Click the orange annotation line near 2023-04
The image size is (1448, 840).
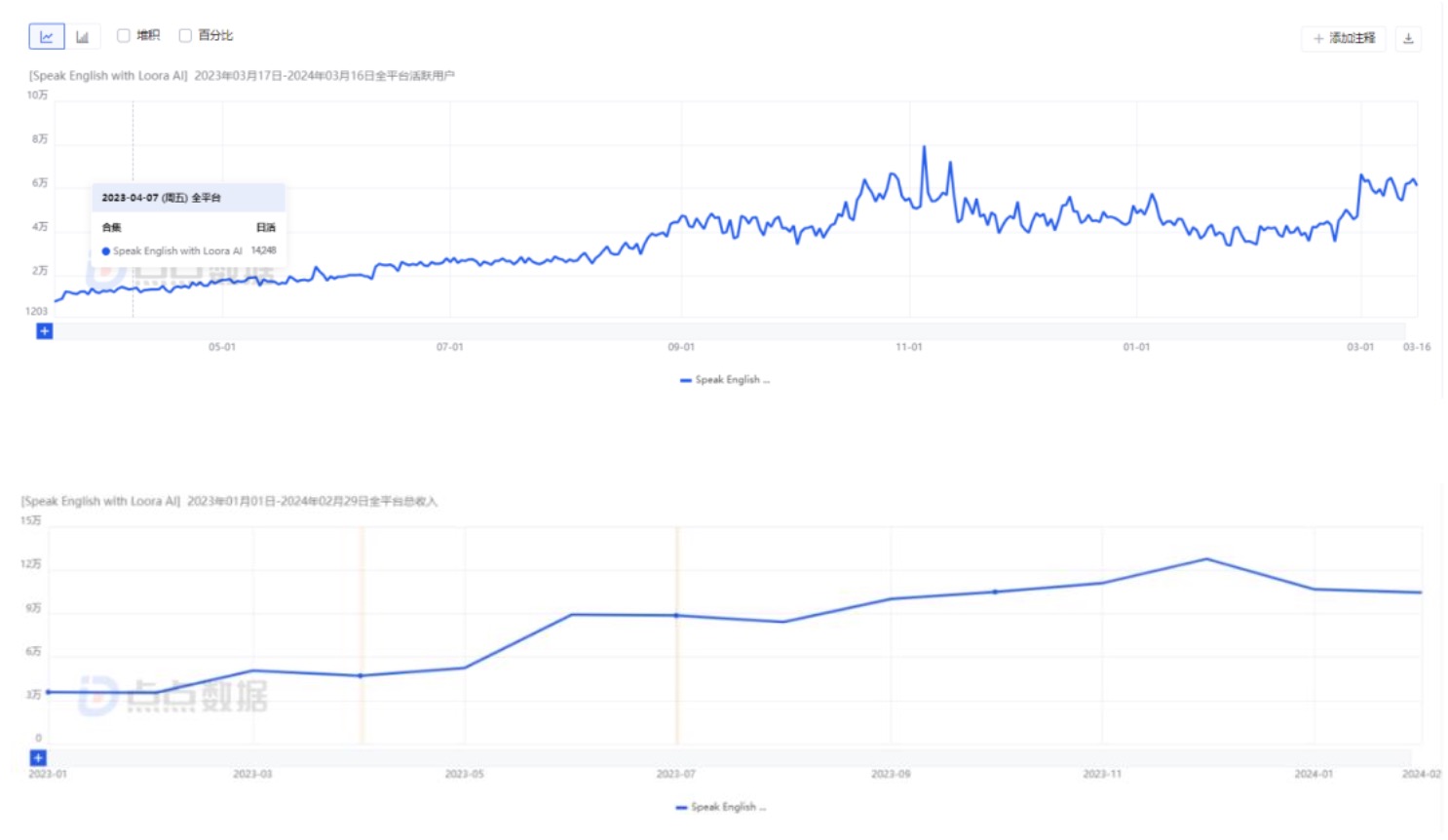click(362, 633)
